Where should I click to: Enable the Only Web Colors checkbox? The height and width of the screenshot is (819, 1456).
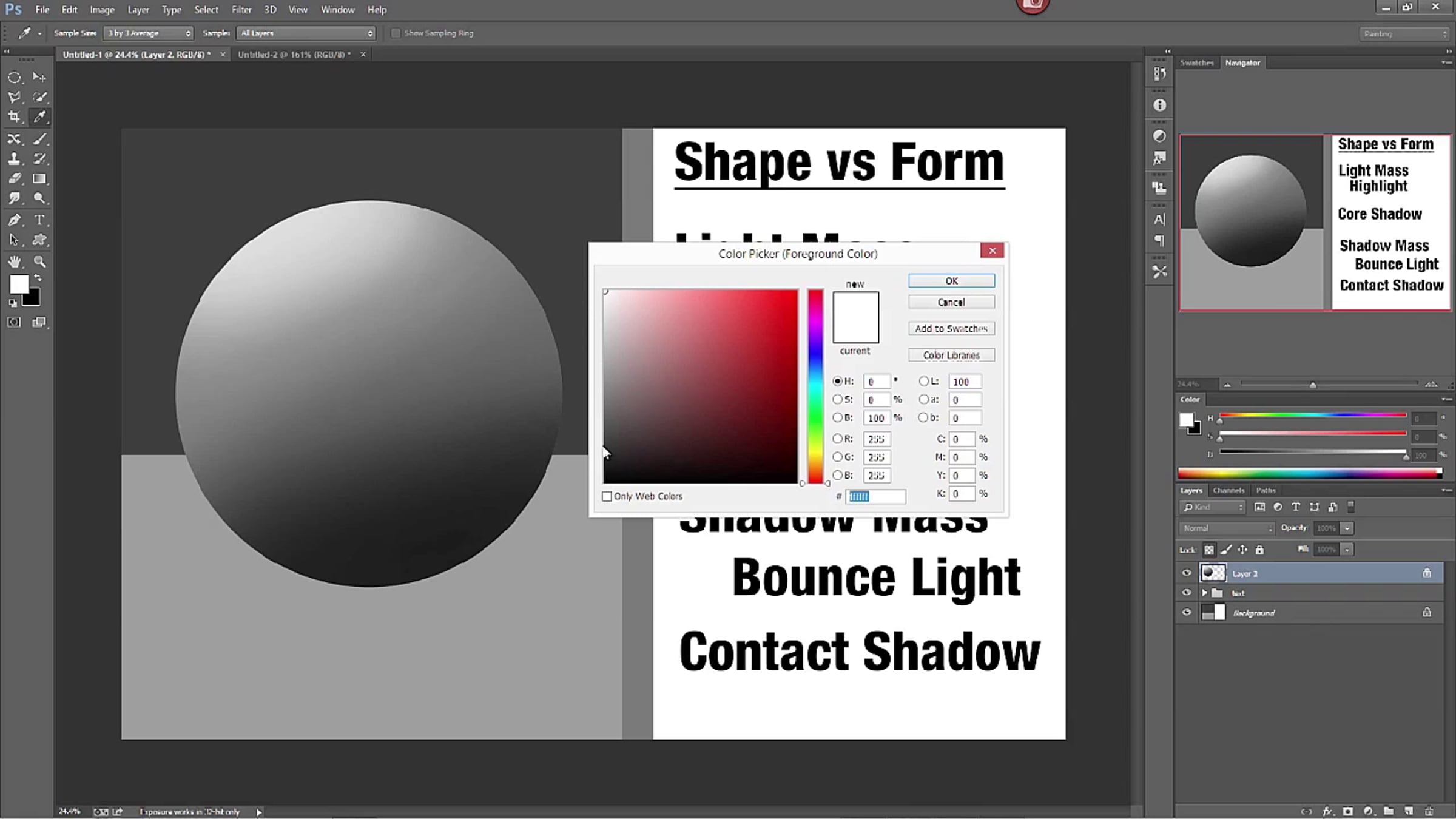607,496
